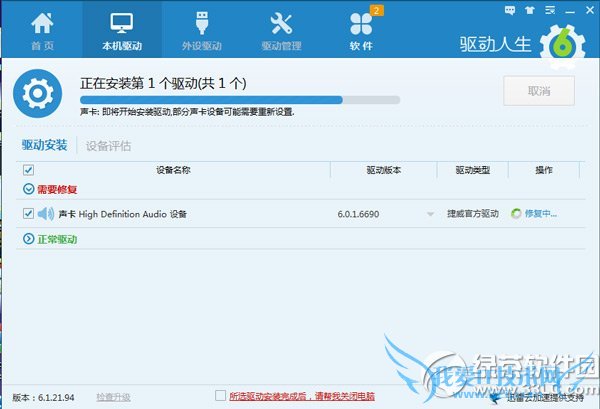Click the 驱动版本 column header
This screenshot has width=600, height=409.
(x=383, y=170)
